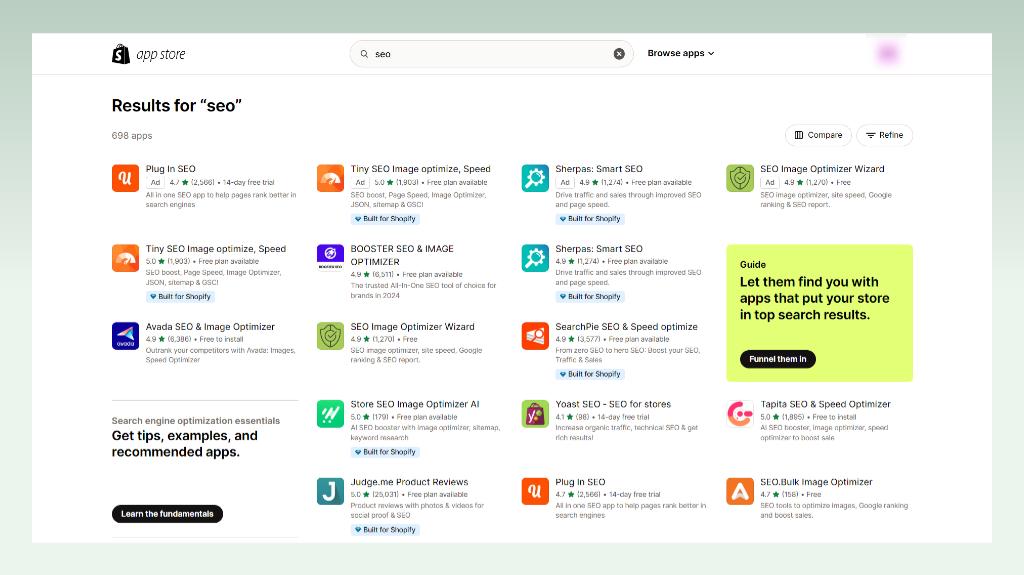Open SEO Image Optimizer Wizard ad icon
This screenshot has width=1024, height=575.
[740, 178]
